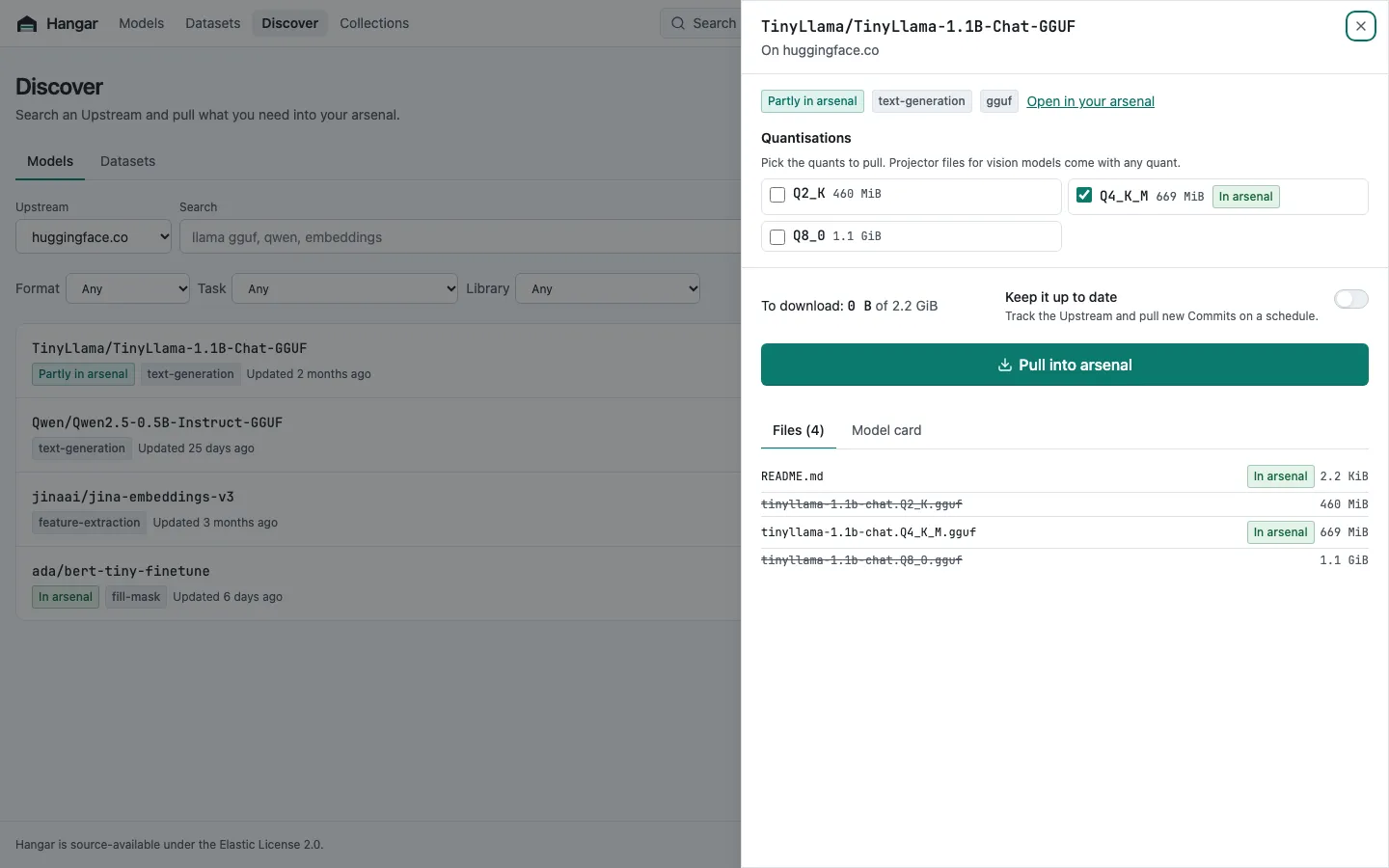The height and width of the screenshot is (868, 1389).
Task: Open the ada/bert-tiny-finetune result
Action: [x=379, y=583]
